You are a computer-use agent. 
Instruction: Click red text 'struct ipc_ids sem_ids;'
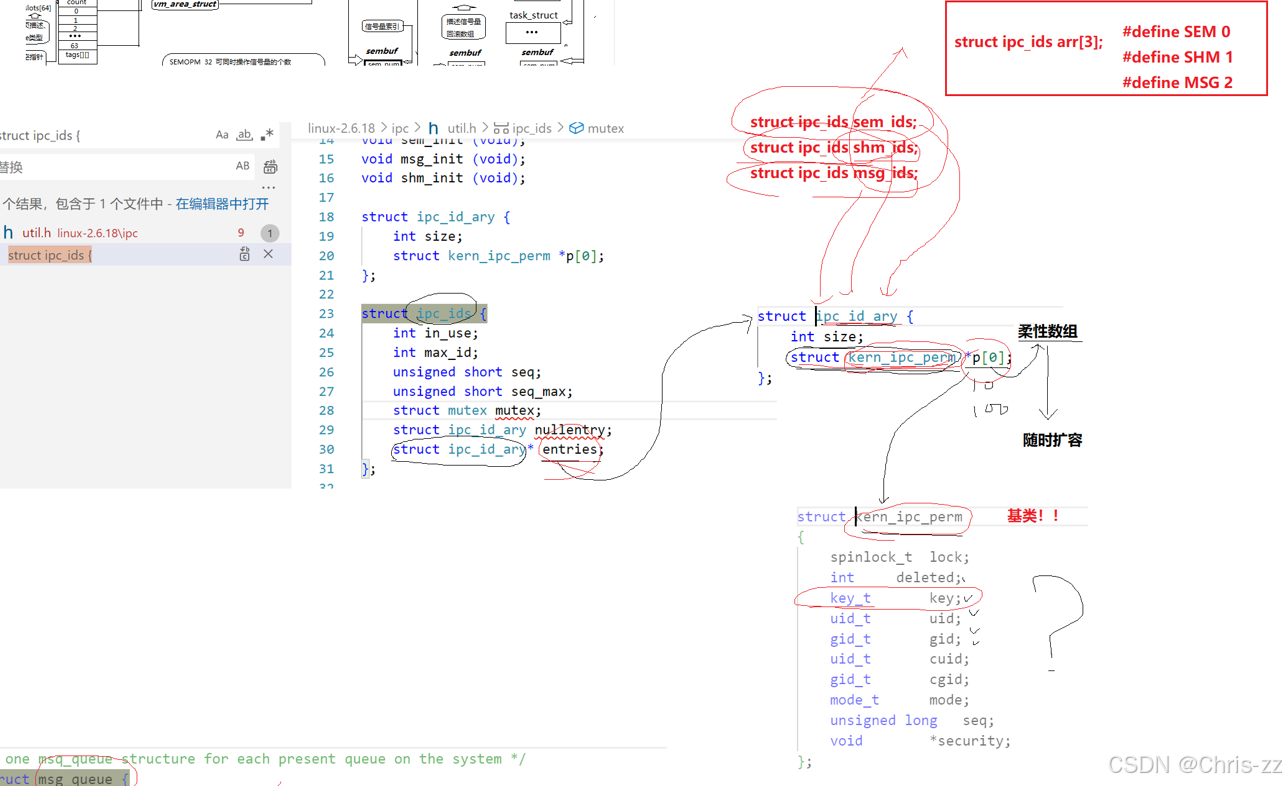tap(833, 122)
